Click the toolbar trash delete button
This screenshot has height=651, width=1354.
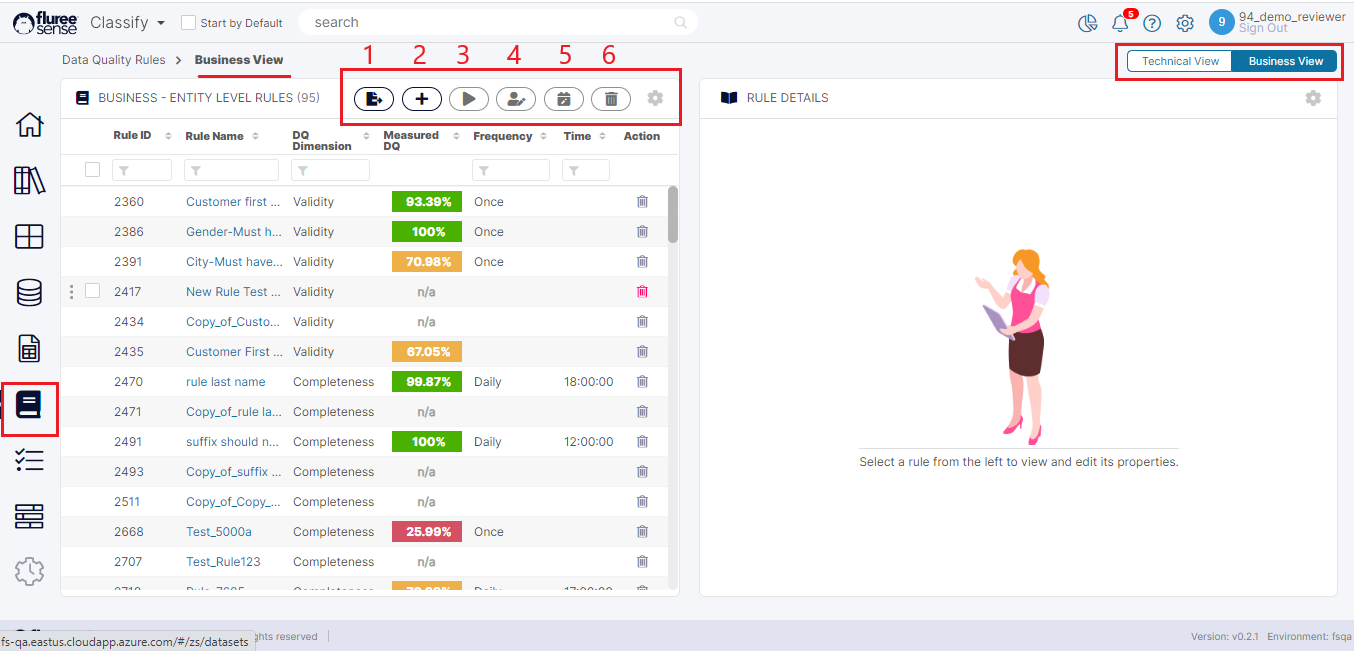click(611, 99)
